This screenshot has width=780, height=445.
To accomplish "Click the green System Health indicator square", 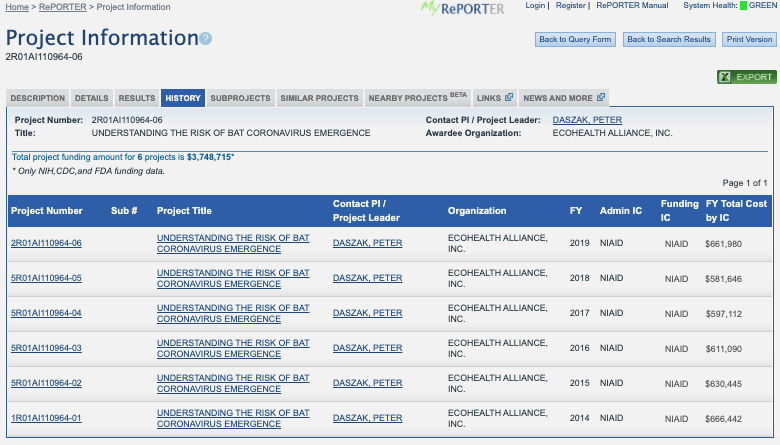I will (x=743, y=5).
